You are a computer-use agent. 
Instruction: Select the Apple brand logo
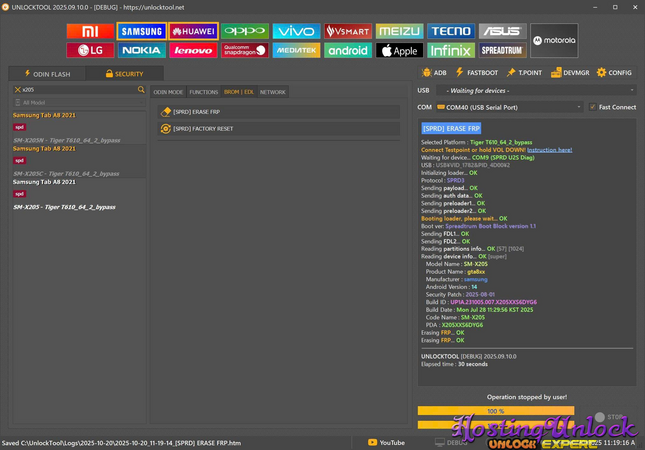tap(399, 50)
